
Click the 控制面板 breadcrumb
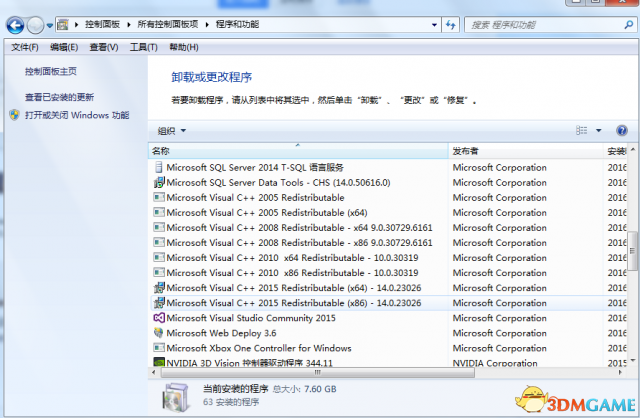pos(102,24)
